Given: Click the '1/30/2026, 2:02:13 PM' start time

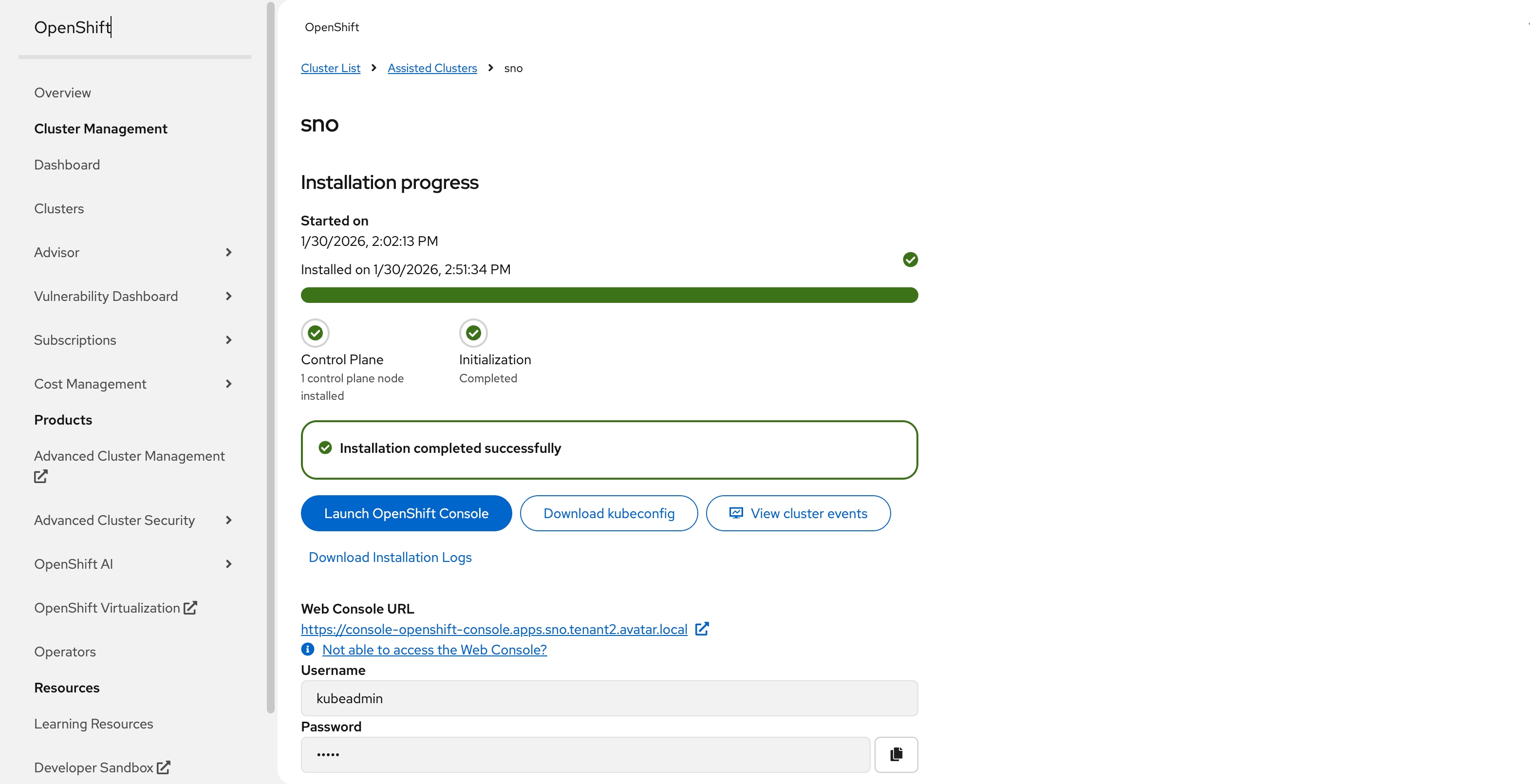Looking at the screenshot, I should point(370,241).
